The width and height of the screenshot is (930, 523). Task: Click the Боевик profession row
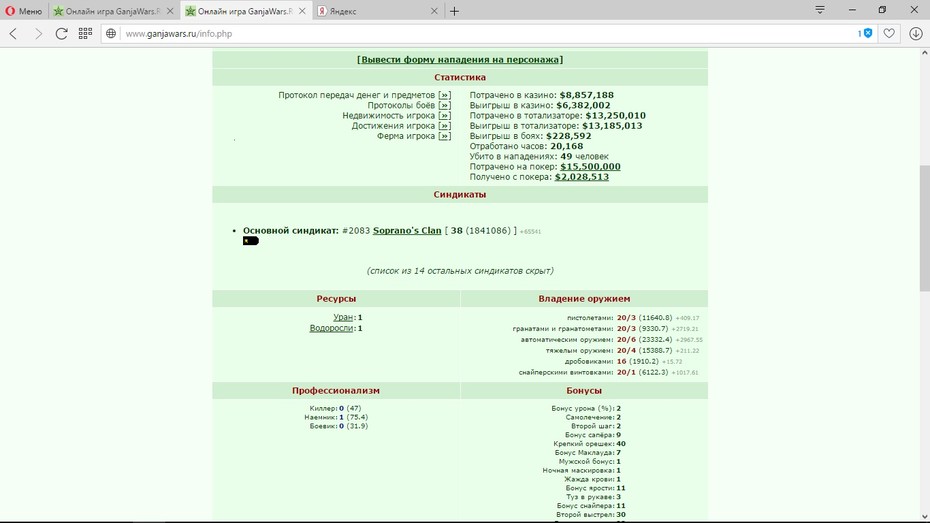338,426
